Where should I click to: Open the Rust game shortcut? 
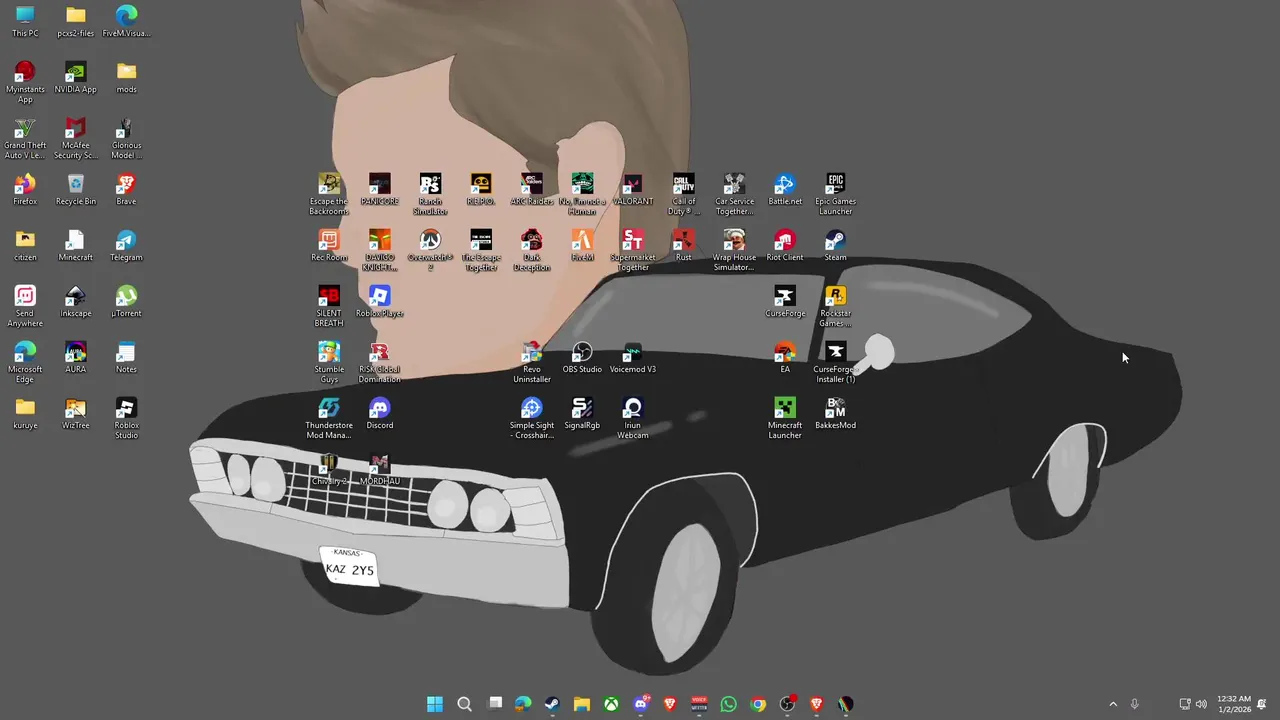click(684, 245)
